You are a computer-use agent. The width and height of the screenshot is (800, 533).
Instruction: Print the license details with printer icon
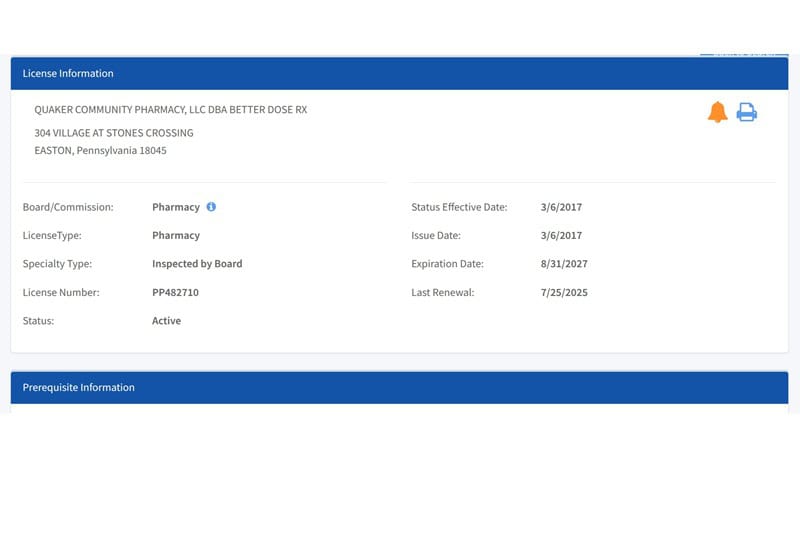click(x=746, y=112)
